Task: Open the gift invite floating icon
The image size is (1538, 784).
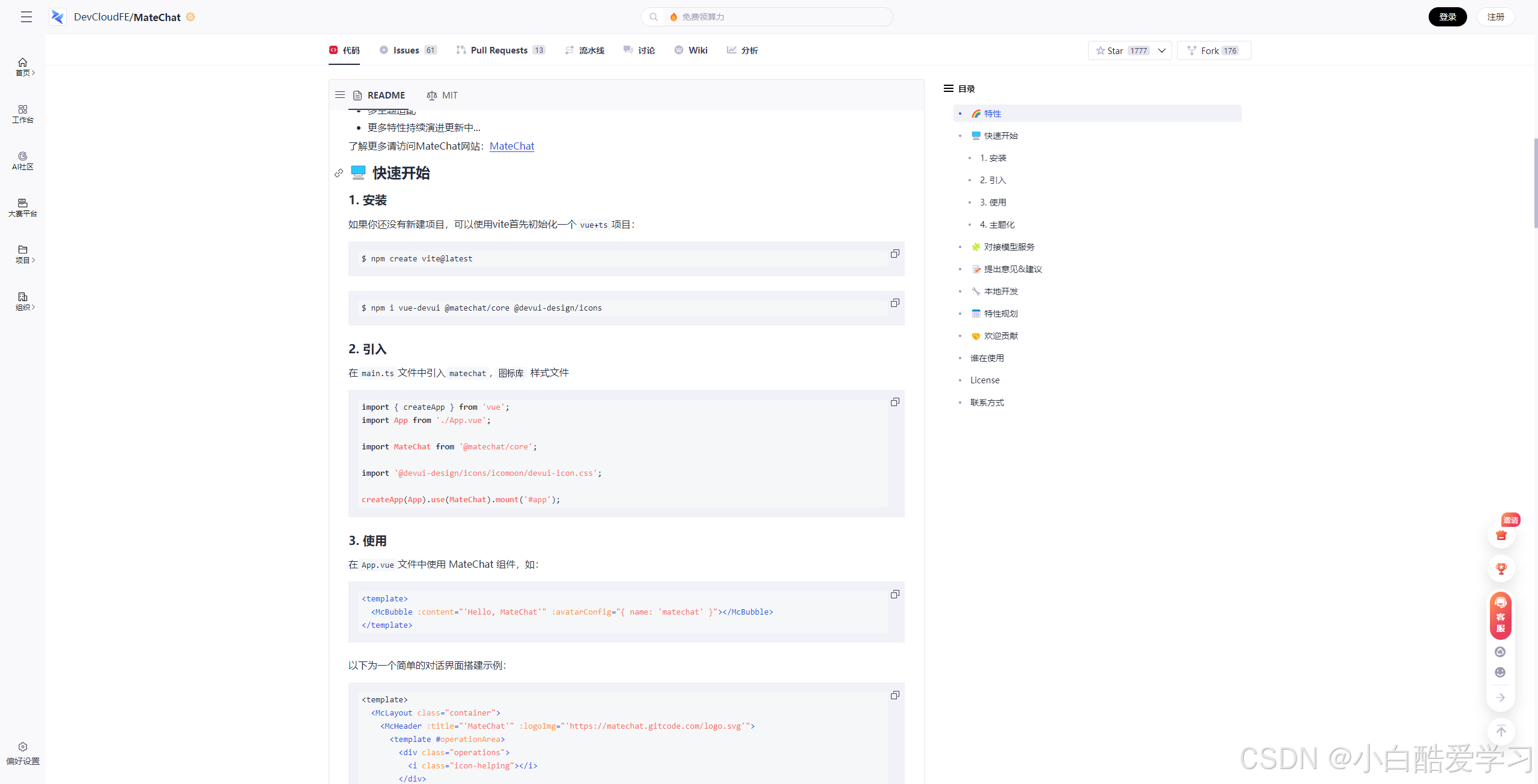Action: [x=1501, y=535]
